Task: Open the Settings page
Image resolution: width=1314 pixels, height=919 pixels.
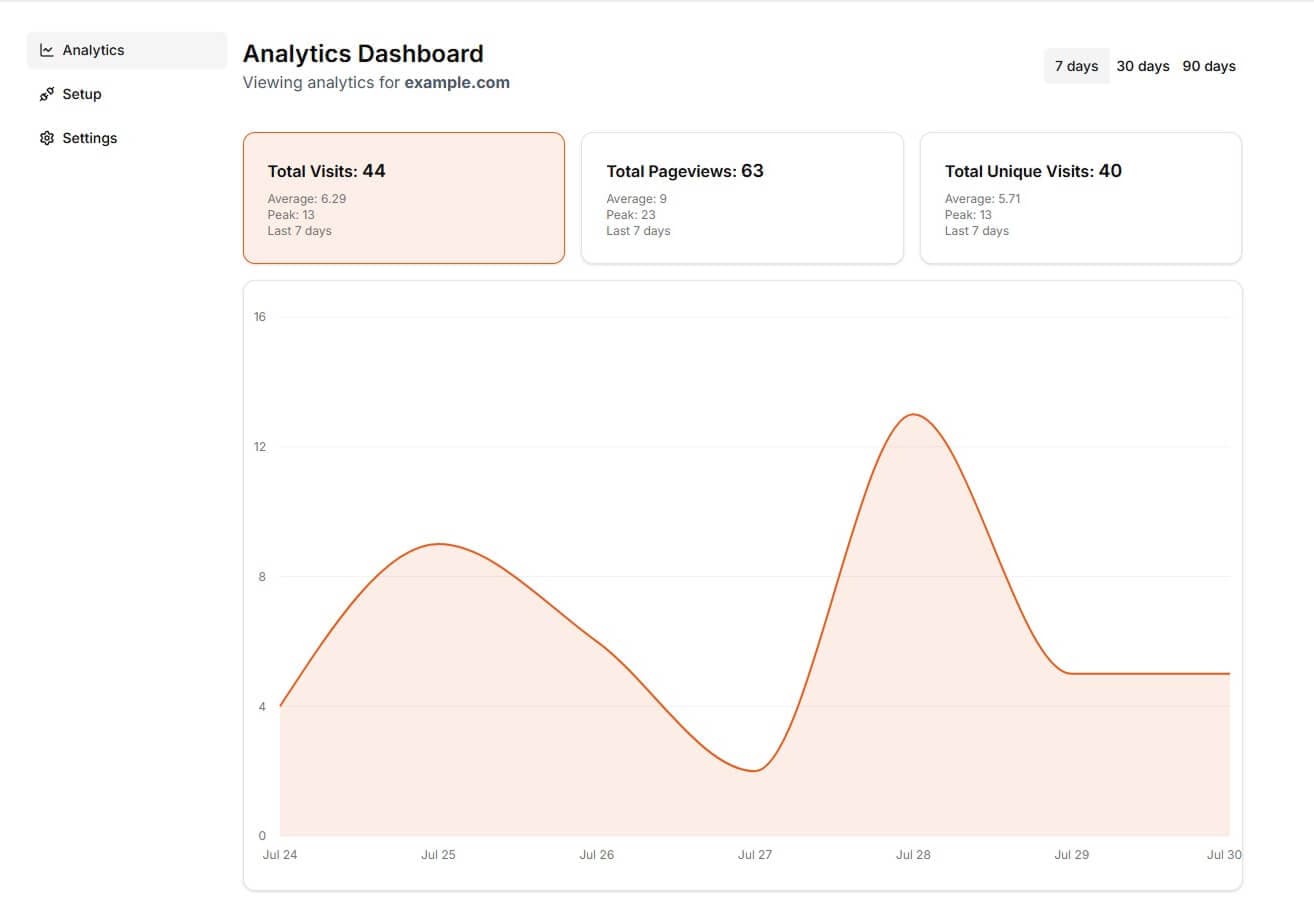Action: coord(89,138)
